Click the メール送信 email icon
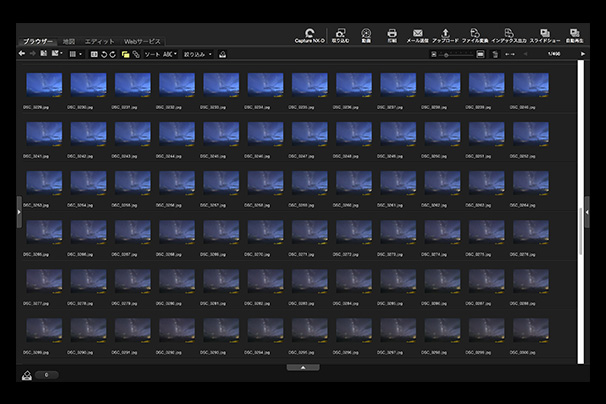 click(418, 34)
